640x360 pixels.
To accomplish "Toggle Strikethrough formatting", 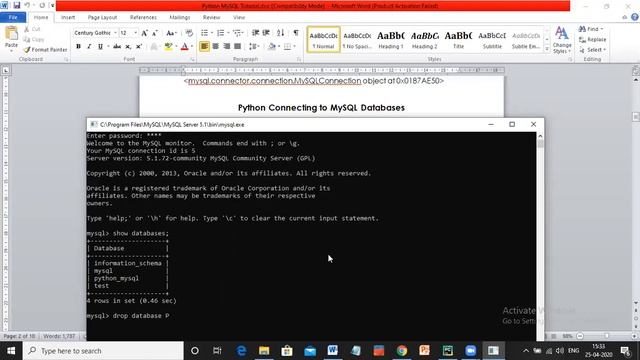I will [x=117, y=47].
